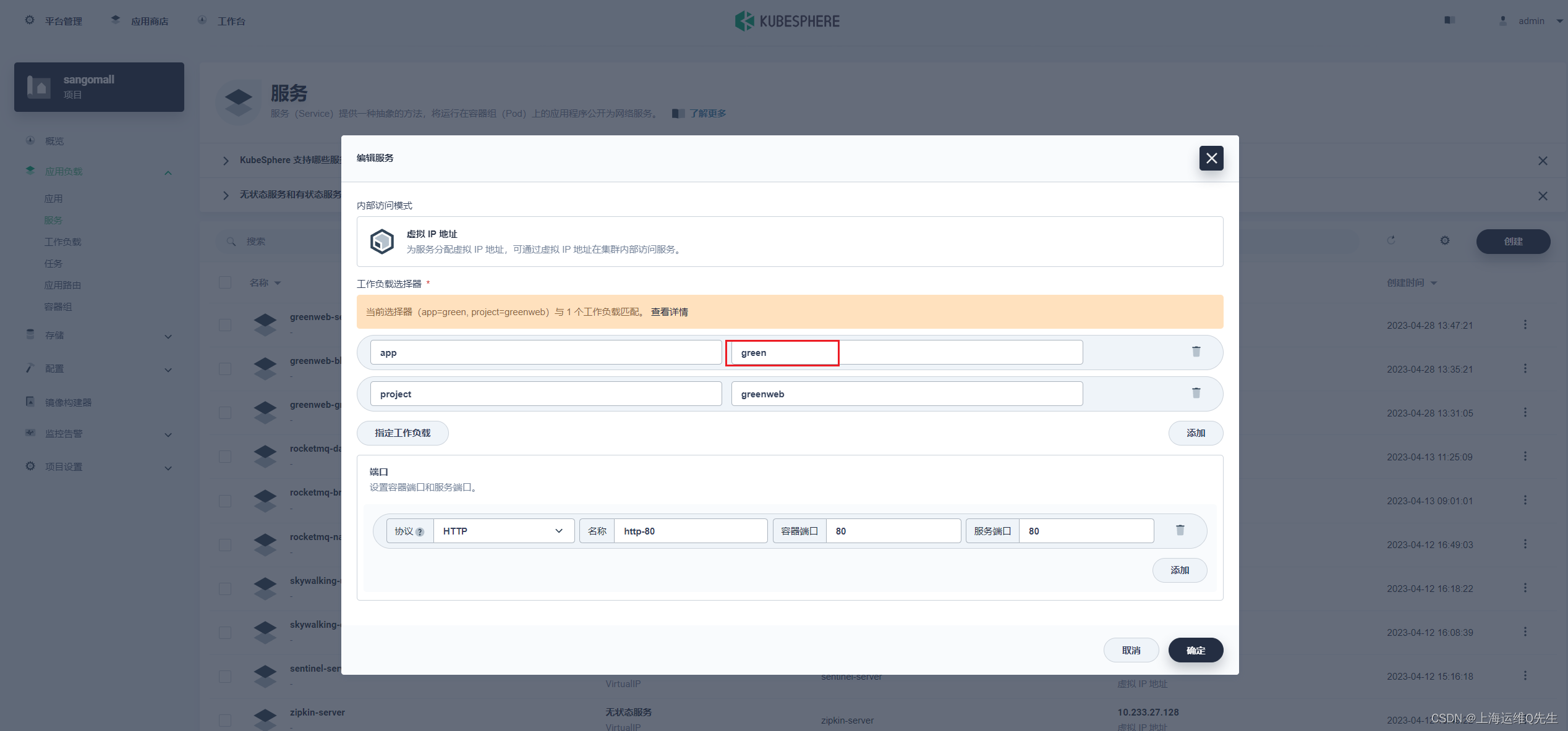Screen dimensions: 1568x731
Task: Click the notification icon near admin
Action: [x=1449, y=20]
